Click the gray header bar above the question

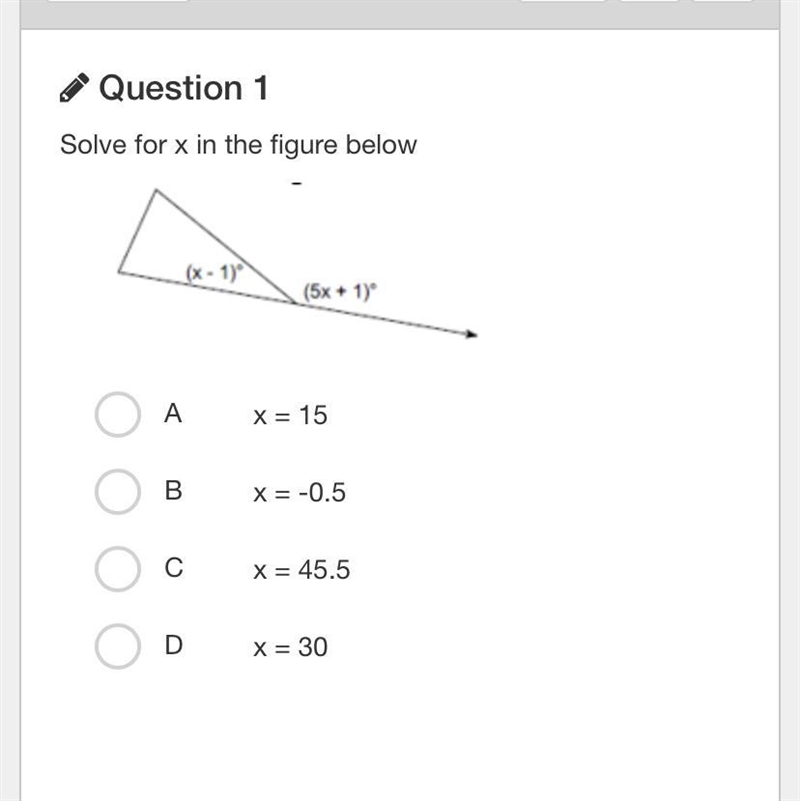click(x=400, y=14)
